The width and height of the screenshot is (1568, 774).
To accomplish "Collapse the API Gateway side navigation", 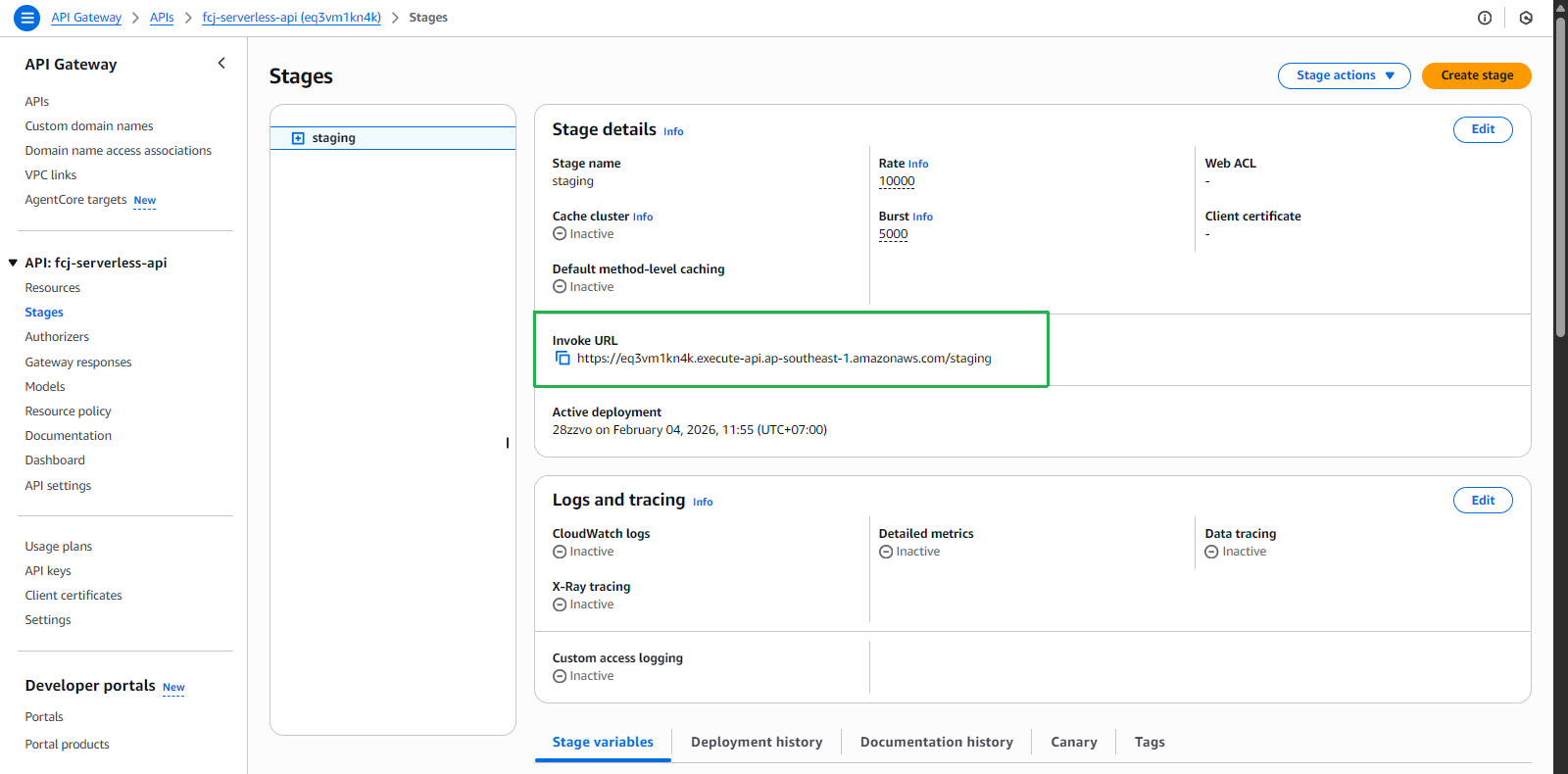I will tap(221, 64).
